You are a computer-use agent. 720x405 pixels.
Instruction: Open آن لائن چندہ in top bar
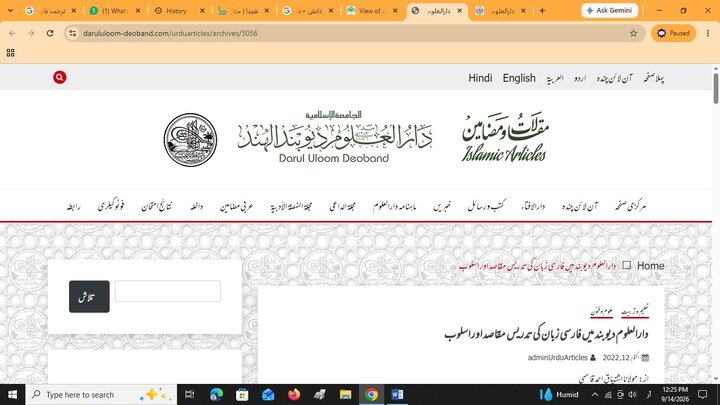click(614, 79)
